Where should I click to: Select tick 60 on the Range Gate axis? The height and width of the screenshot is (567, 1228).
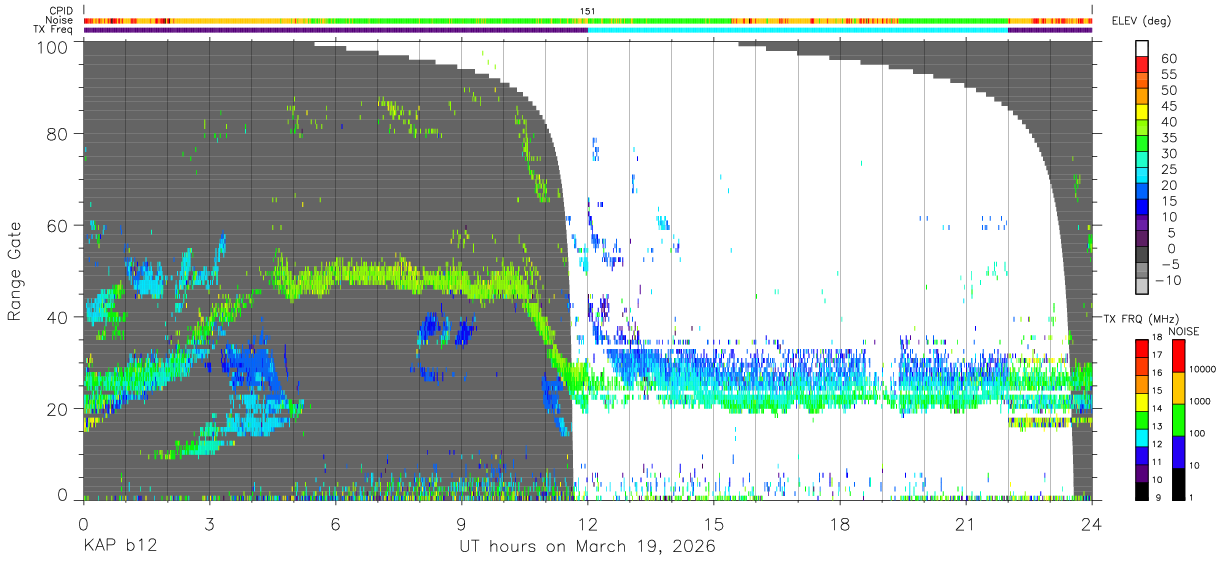coord(58,225)
